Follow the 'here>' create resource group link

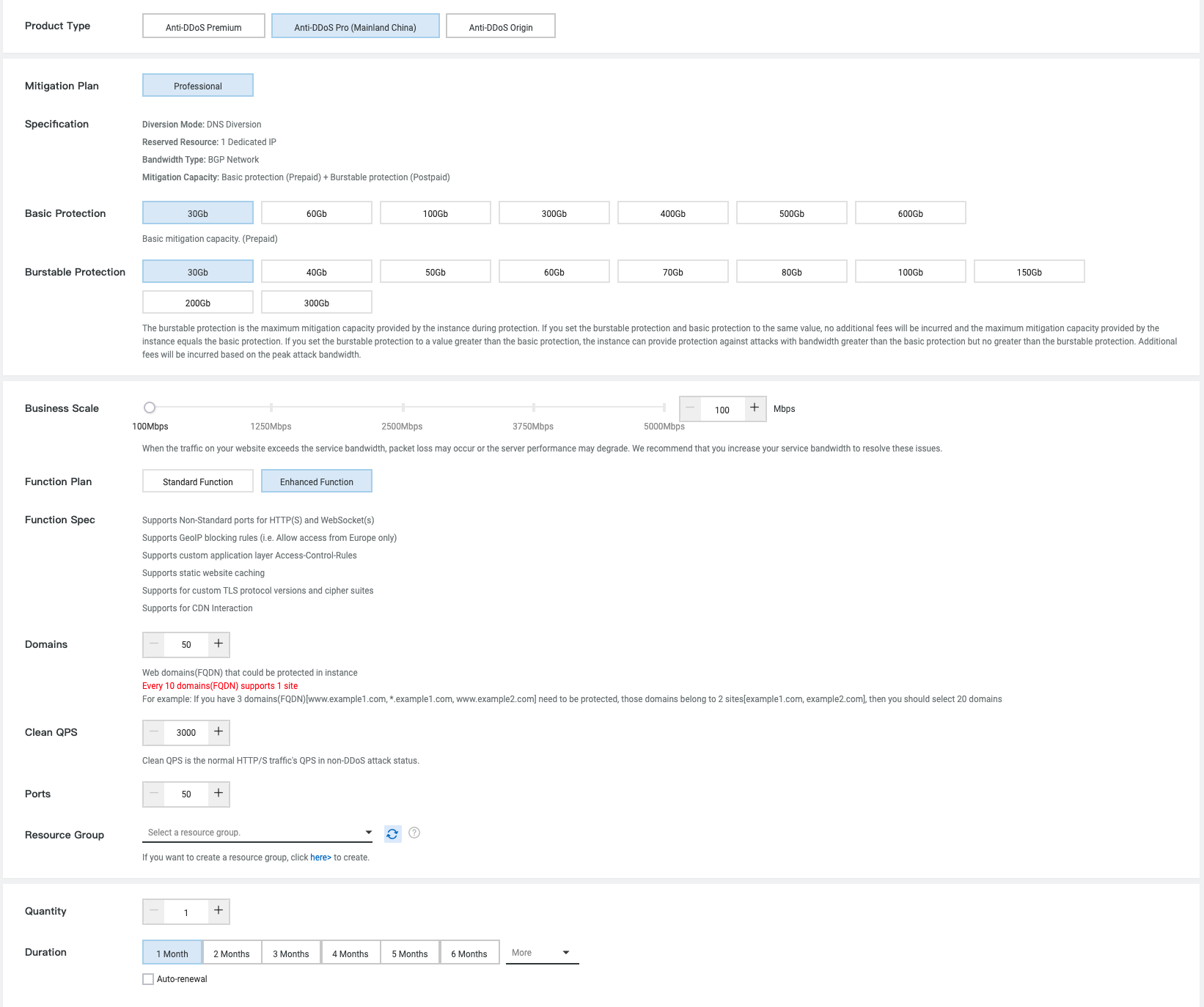[320, 857]
